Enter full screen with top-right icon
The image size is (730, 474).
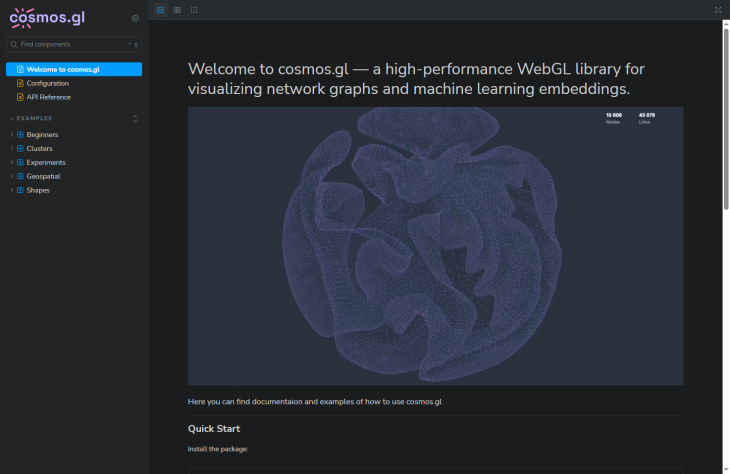point(718,10)
